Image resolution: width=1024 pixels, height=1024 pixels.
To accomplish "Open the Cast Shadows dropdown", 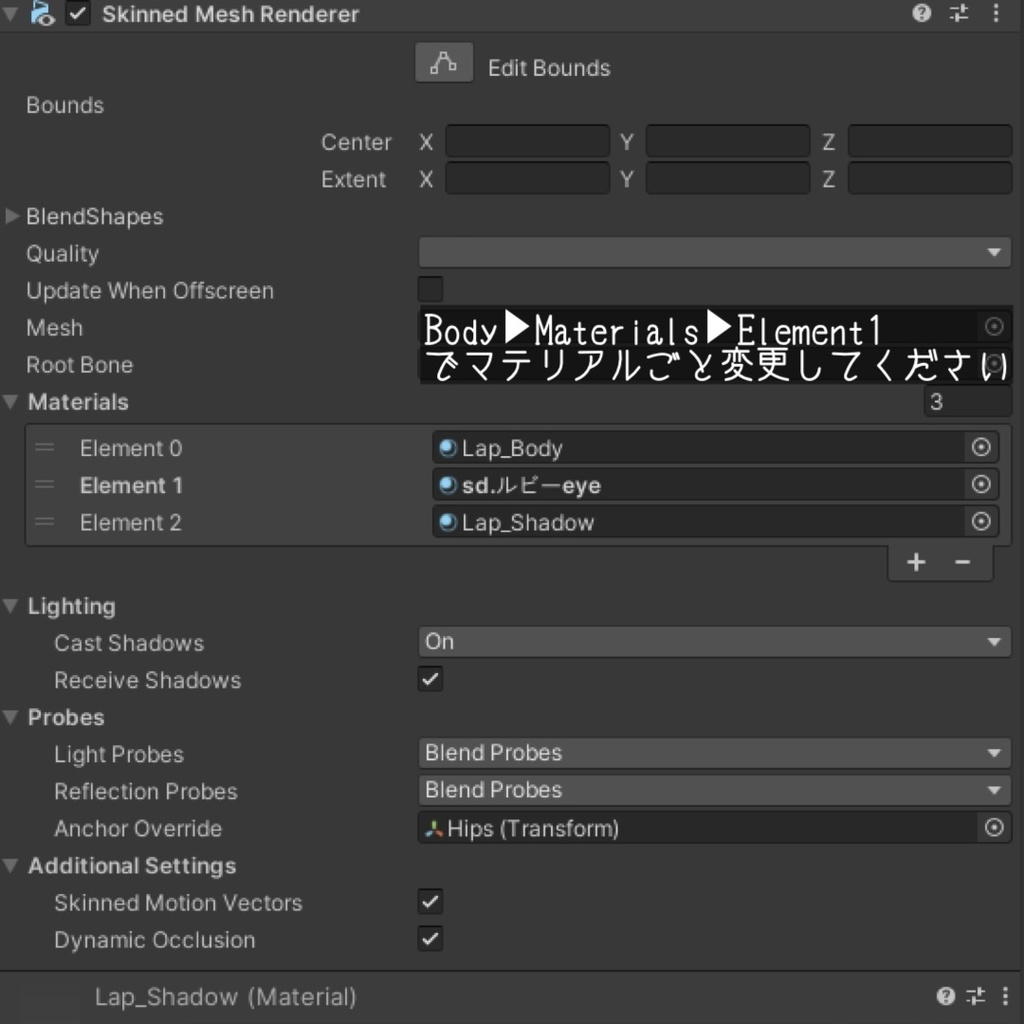I will tap(714, 642).
